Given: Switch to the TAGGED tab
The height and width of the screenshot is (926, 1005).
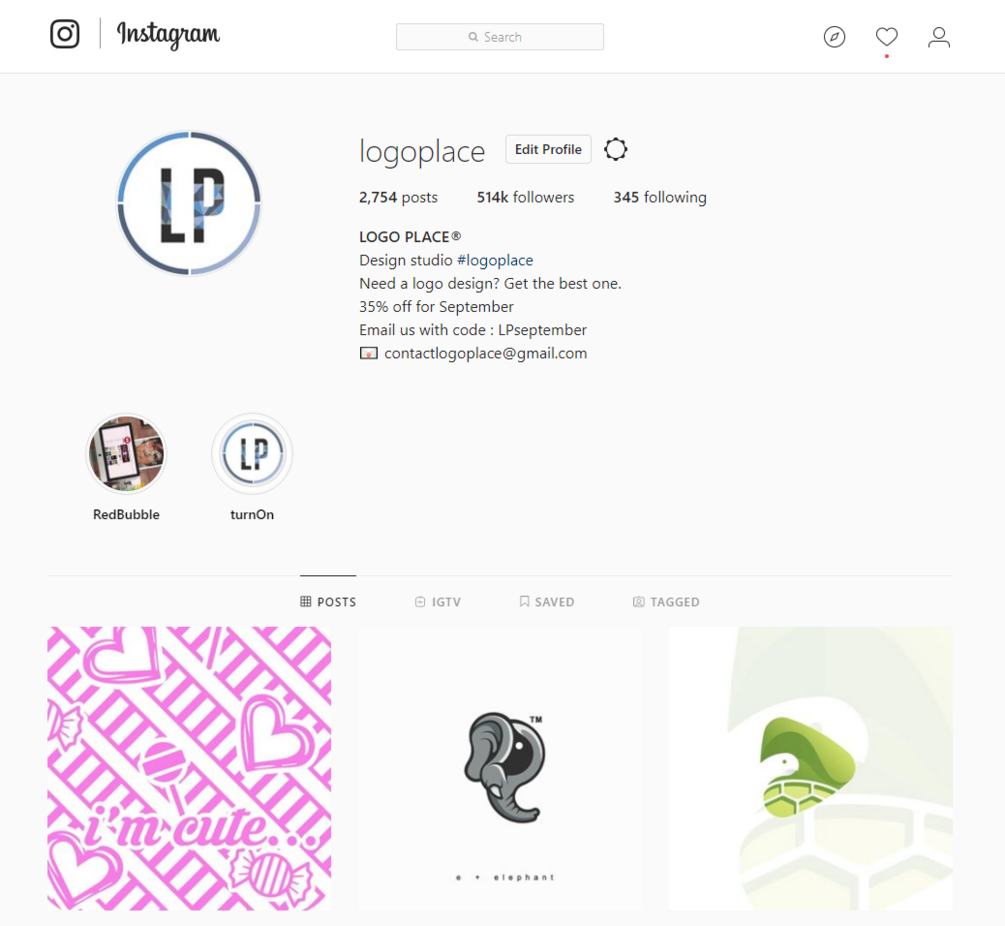Looking at the screenshot, I should 666,602.
